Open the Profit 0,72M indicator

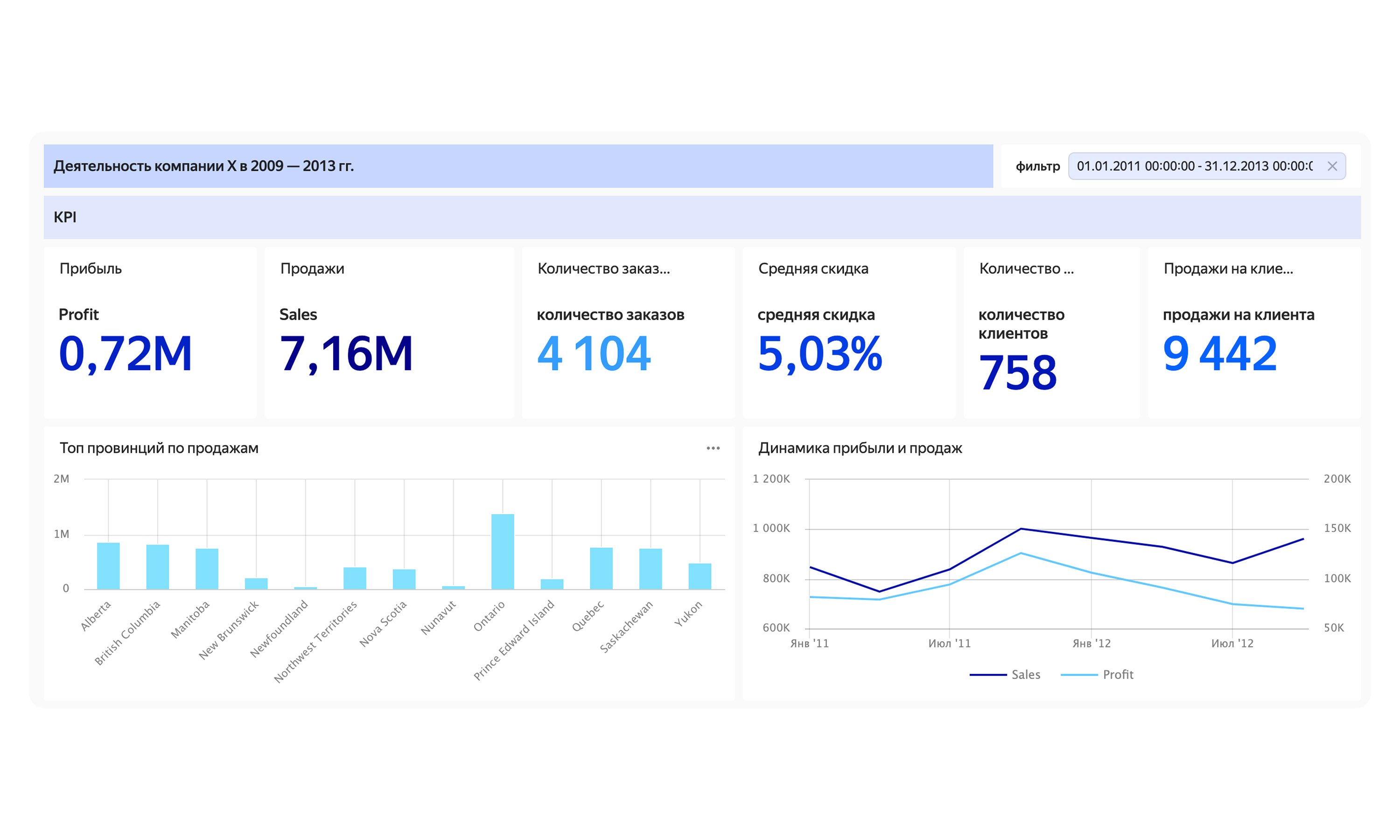pos(126,353)
